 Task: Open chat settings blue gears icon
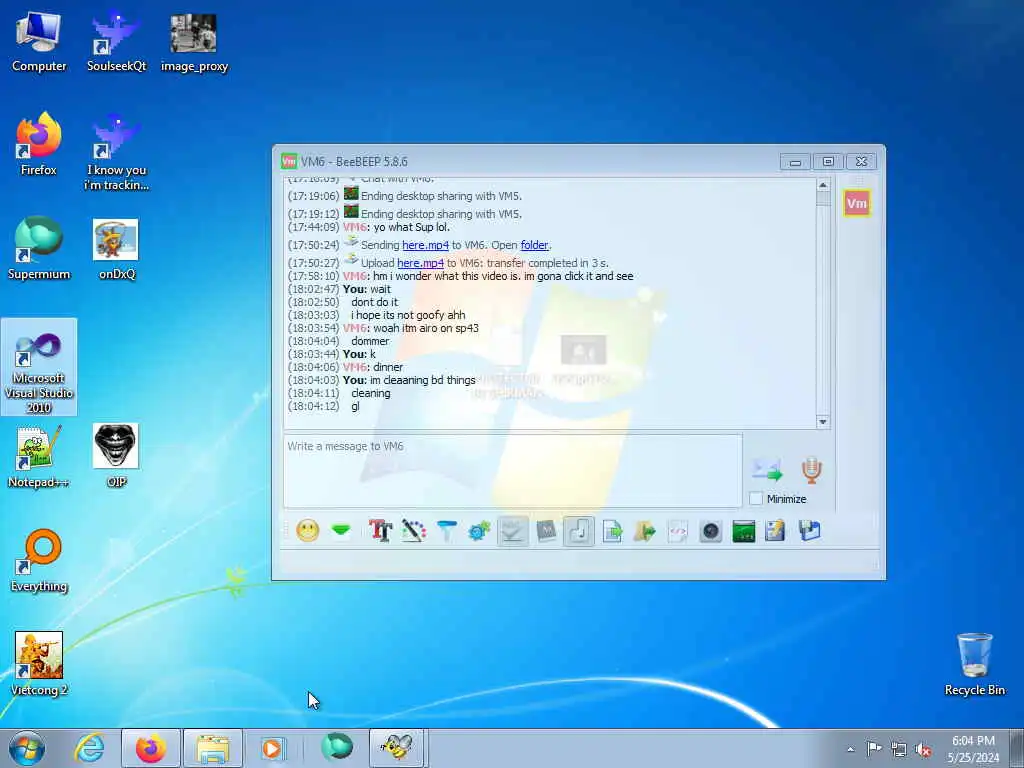479,530
